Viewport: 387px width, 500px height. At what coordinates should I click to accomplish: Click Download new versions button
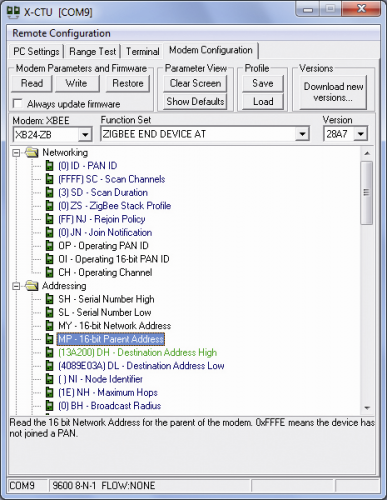click(333, 92)
